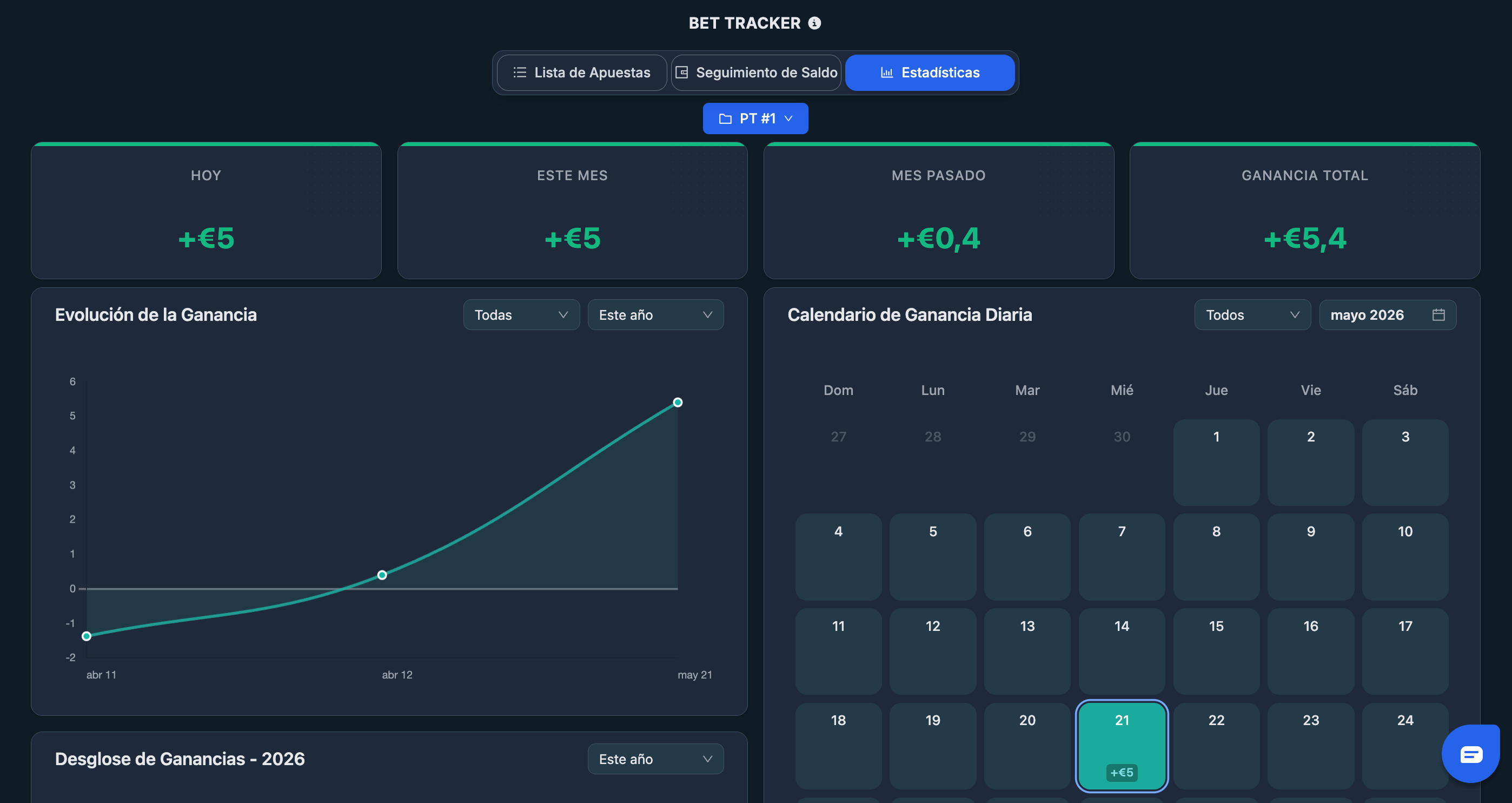Image resolution: width=1512 pixels, height=803 pixels.
Task: Open the Todas filter in Evolución de la Ganancia
Action: coord(521,315)
